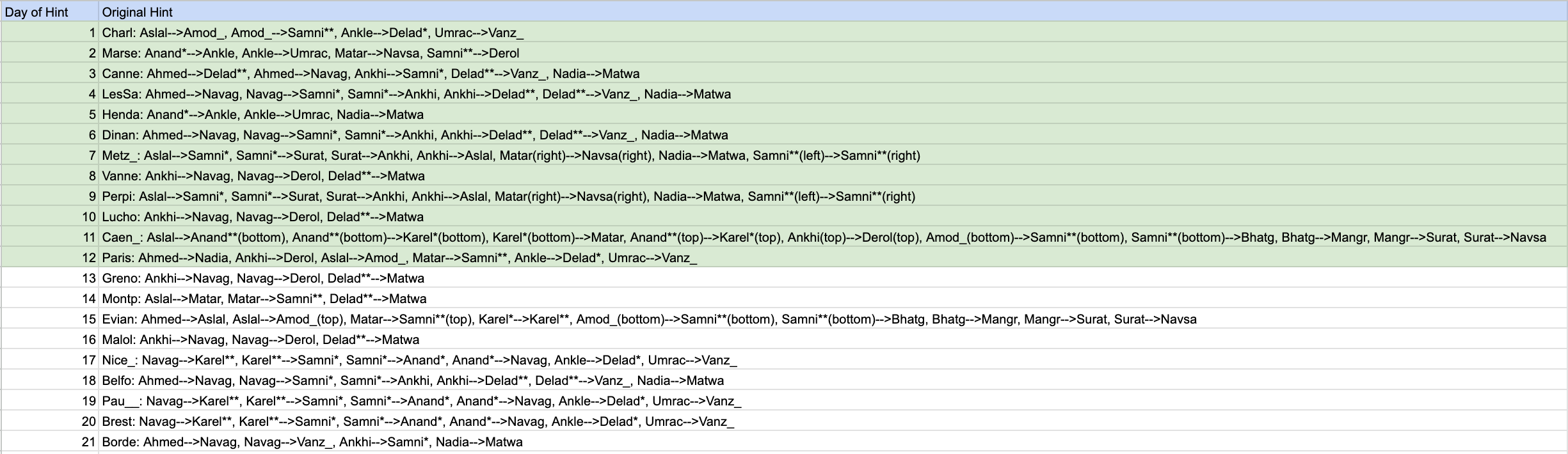The height and width of the screenshot is (454, 1568).
Task: Click the hint cell starting with "Greno:"
Action: (x=833, y=278)
